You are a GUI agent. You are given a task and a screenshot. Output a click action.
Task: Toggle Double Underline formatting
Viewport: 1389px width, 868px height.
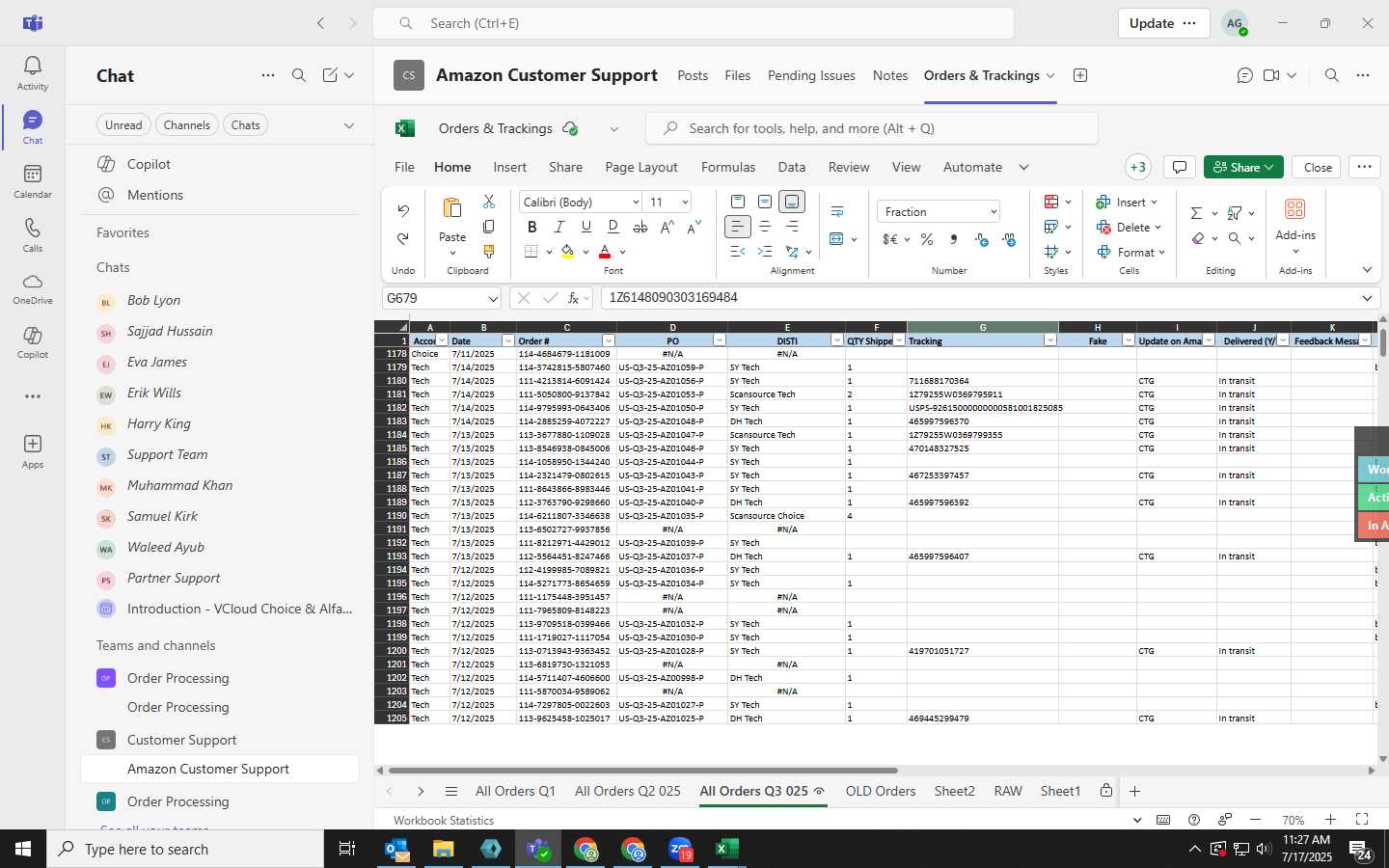coord(613,227)
